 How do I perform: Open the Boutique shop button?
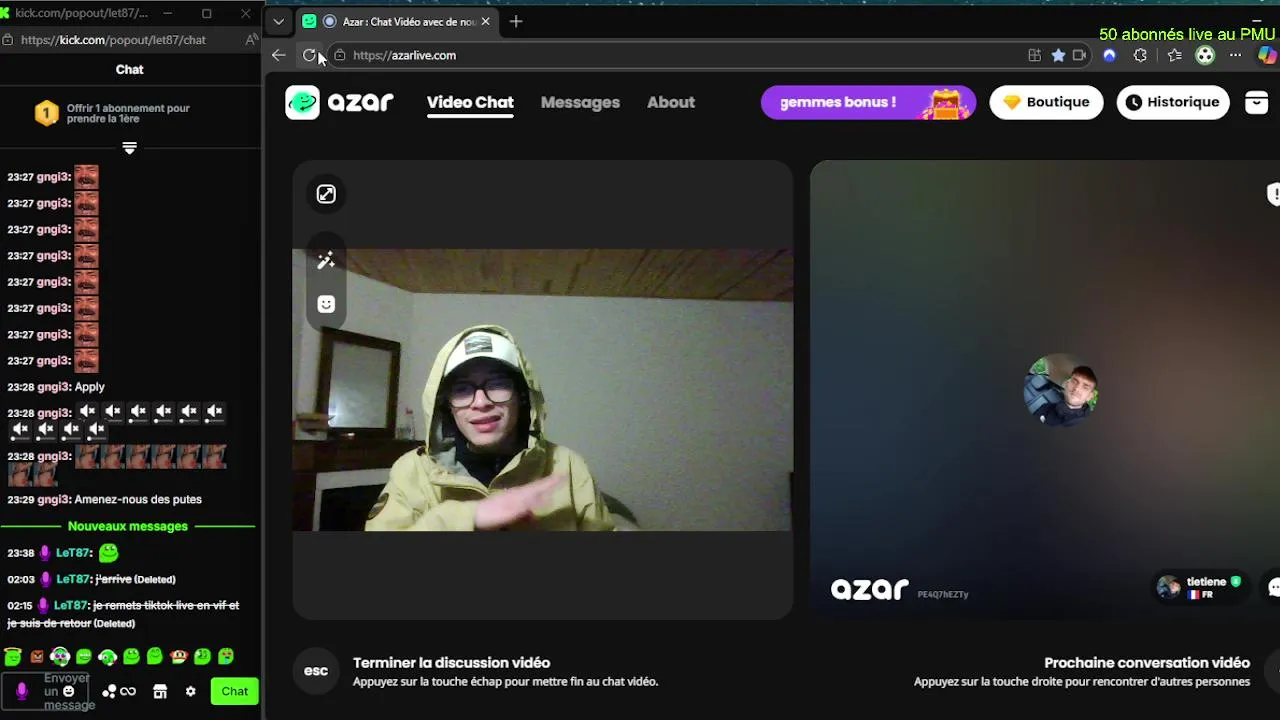pos(1046,102)
